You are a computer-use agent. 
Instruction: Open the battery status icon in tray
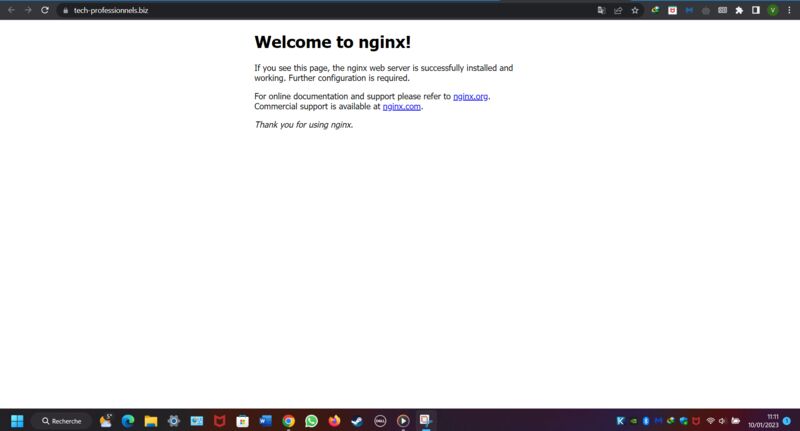tap(736, 421)
